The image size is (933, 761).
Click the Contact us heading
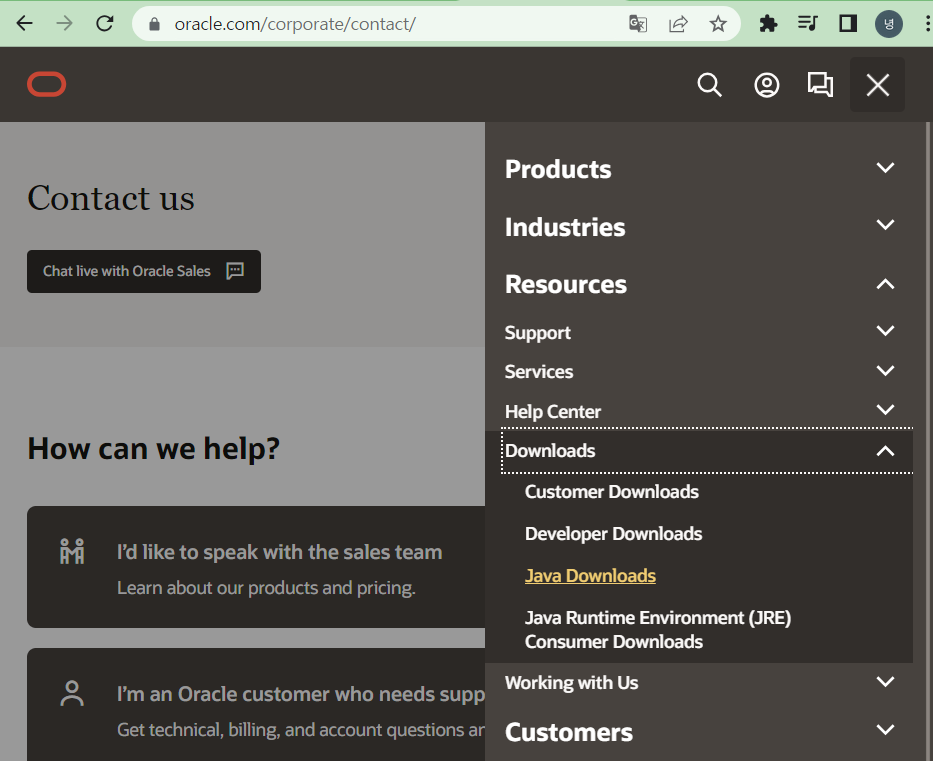coord(111,198)
